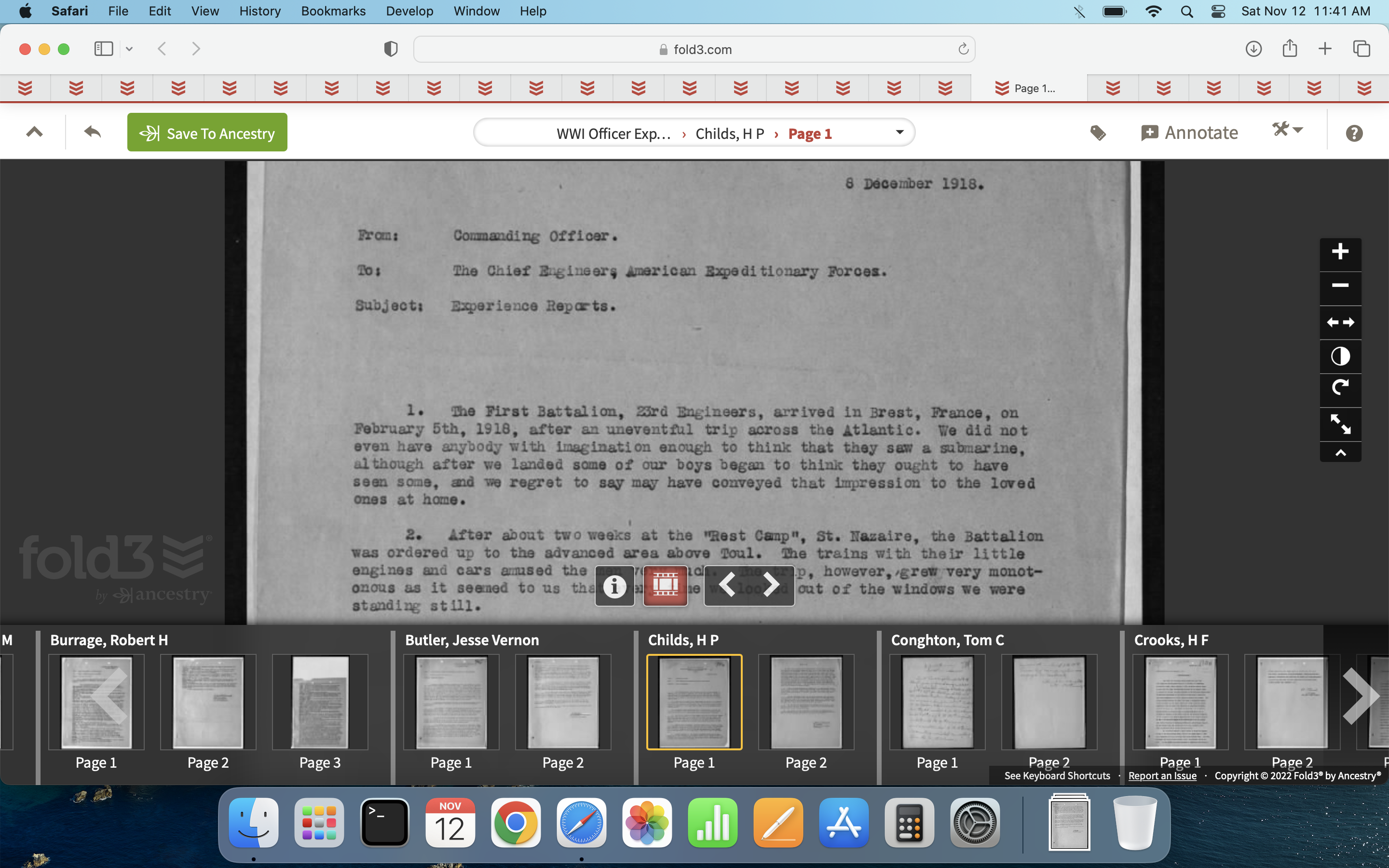This screenshot has width=1389, height=868.
Task: Toggle the filmstrip viewer button
Action: 665,586
